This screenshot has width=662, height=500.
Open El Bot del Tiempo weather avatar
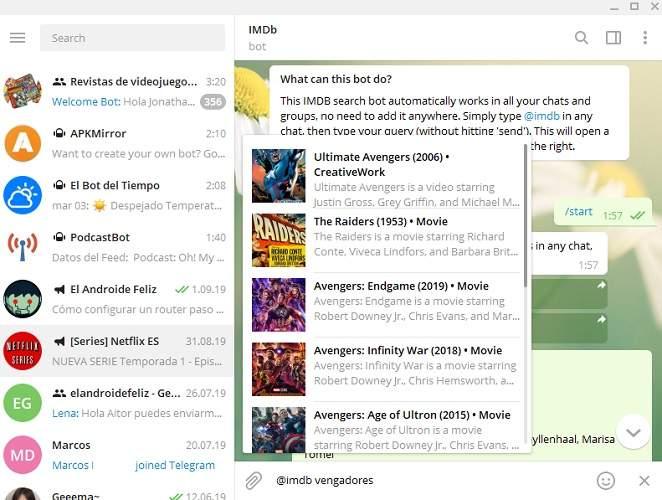click(x=22, y=195)
